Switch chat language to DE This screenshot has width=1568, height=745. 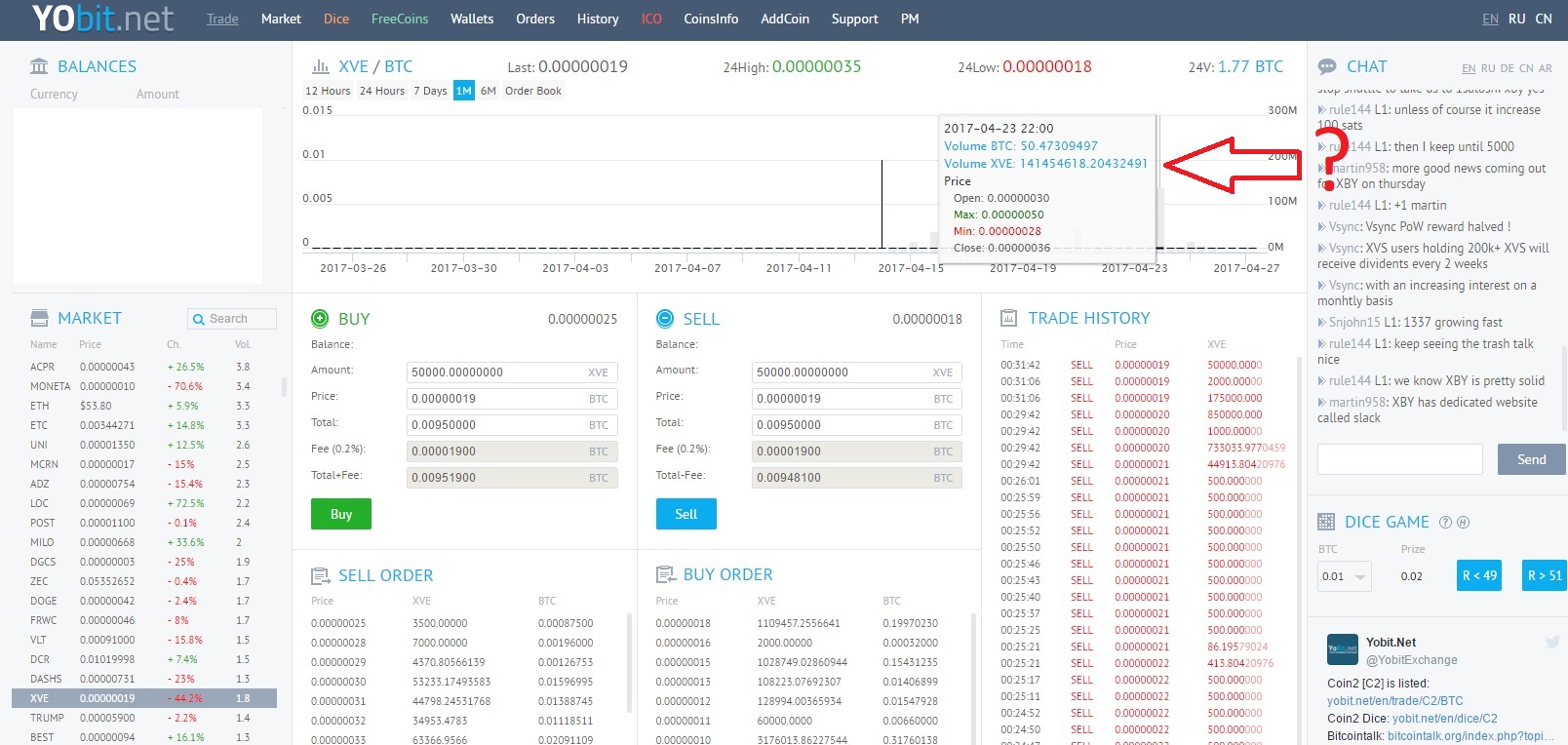[x=1508, y=68]
